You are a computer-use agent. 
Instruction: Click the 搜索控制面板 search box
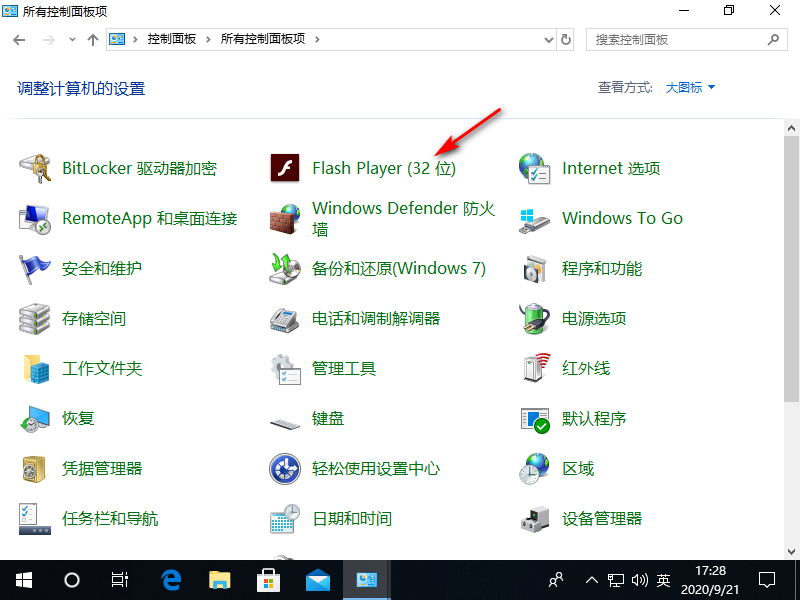coord(678,40)
